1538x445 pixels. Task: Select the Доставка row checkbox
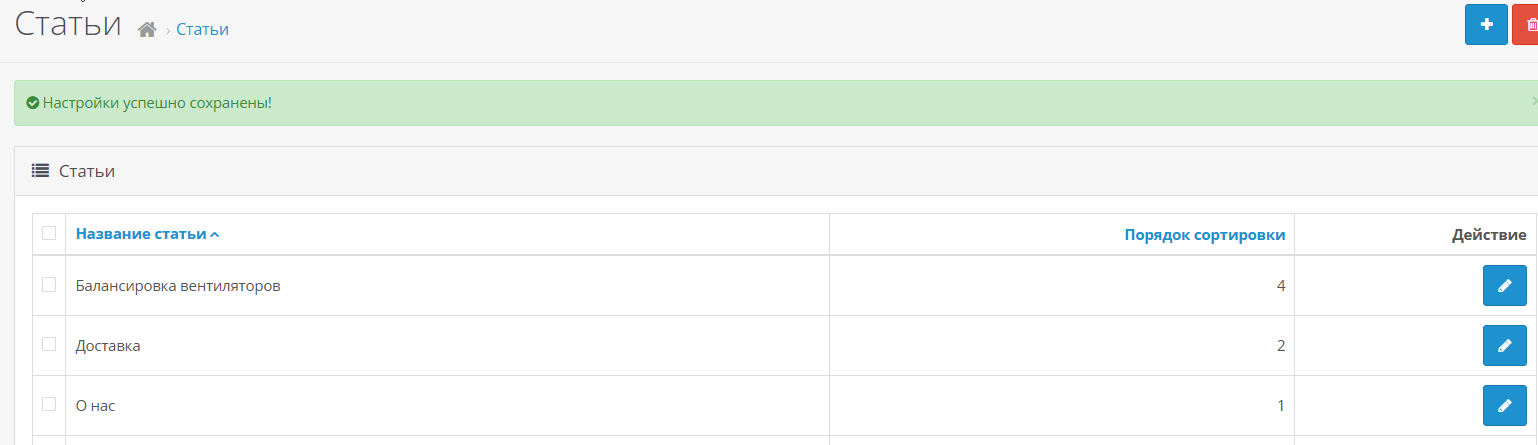(x=49, y=345)
